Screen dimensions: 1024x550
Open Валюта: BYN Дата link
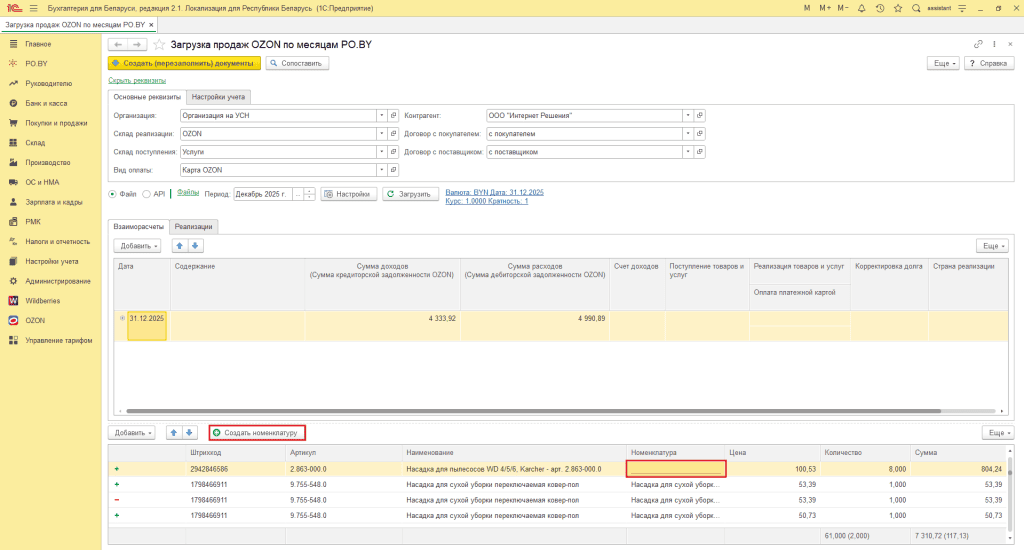[494, 193]
